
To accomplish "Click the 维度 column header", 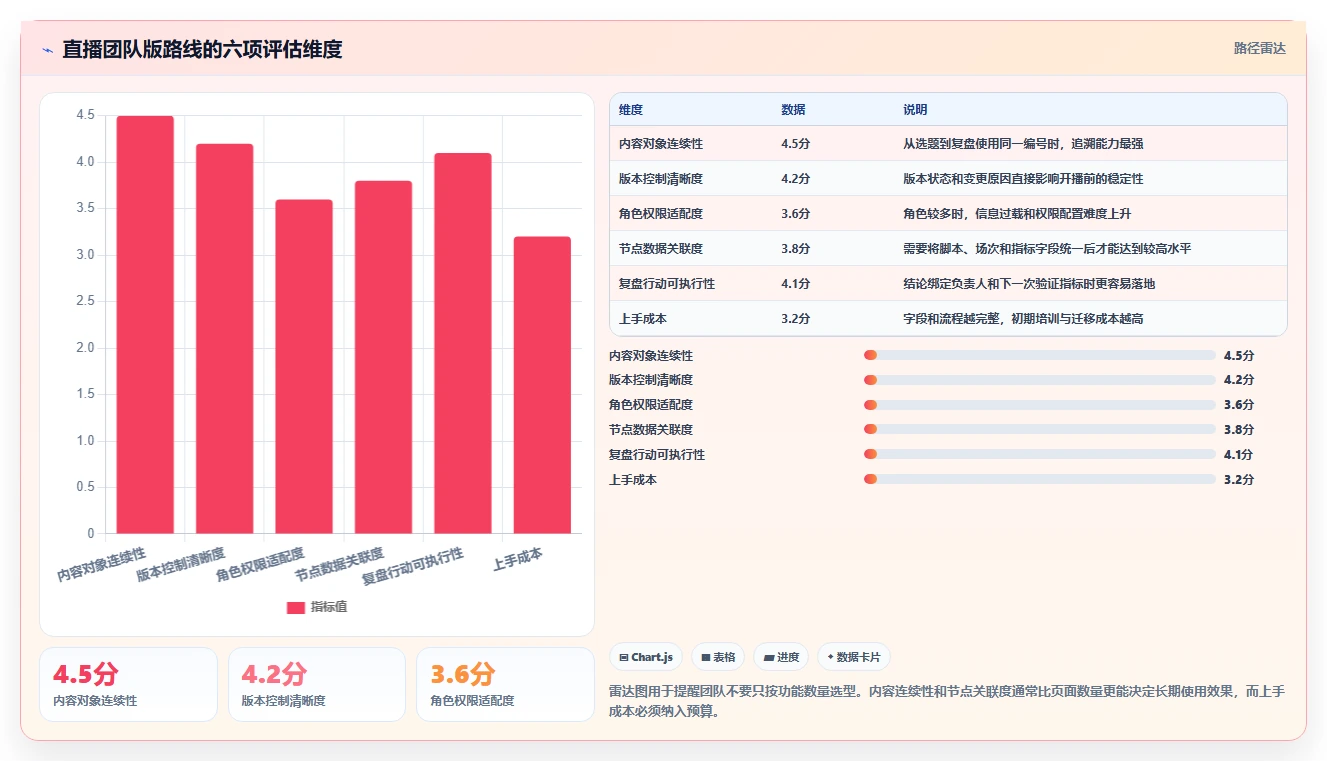I will [x=631, y=109].
